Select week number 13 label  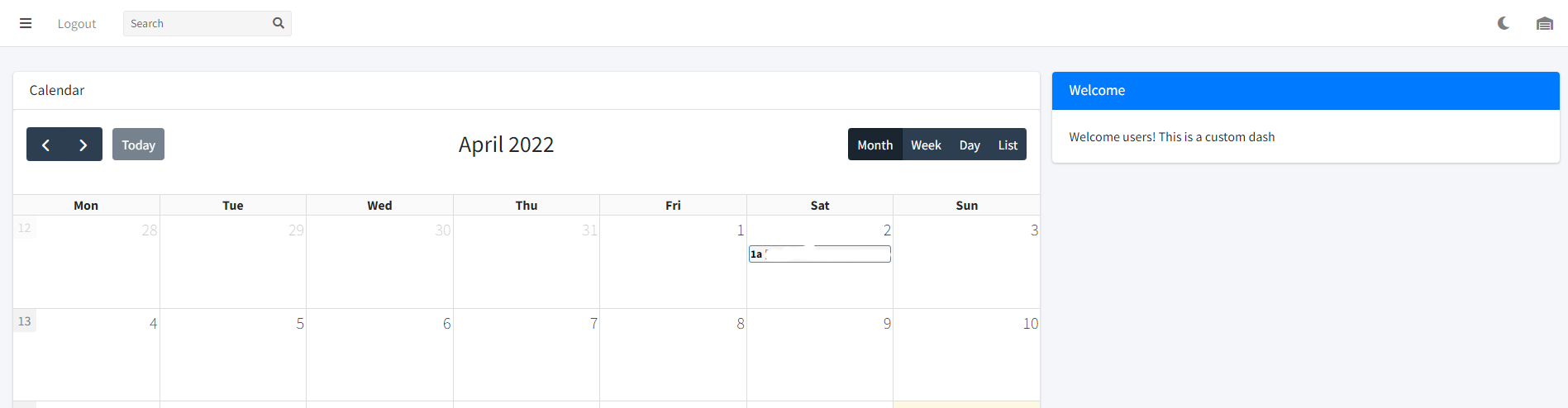(x=25, y=321)
